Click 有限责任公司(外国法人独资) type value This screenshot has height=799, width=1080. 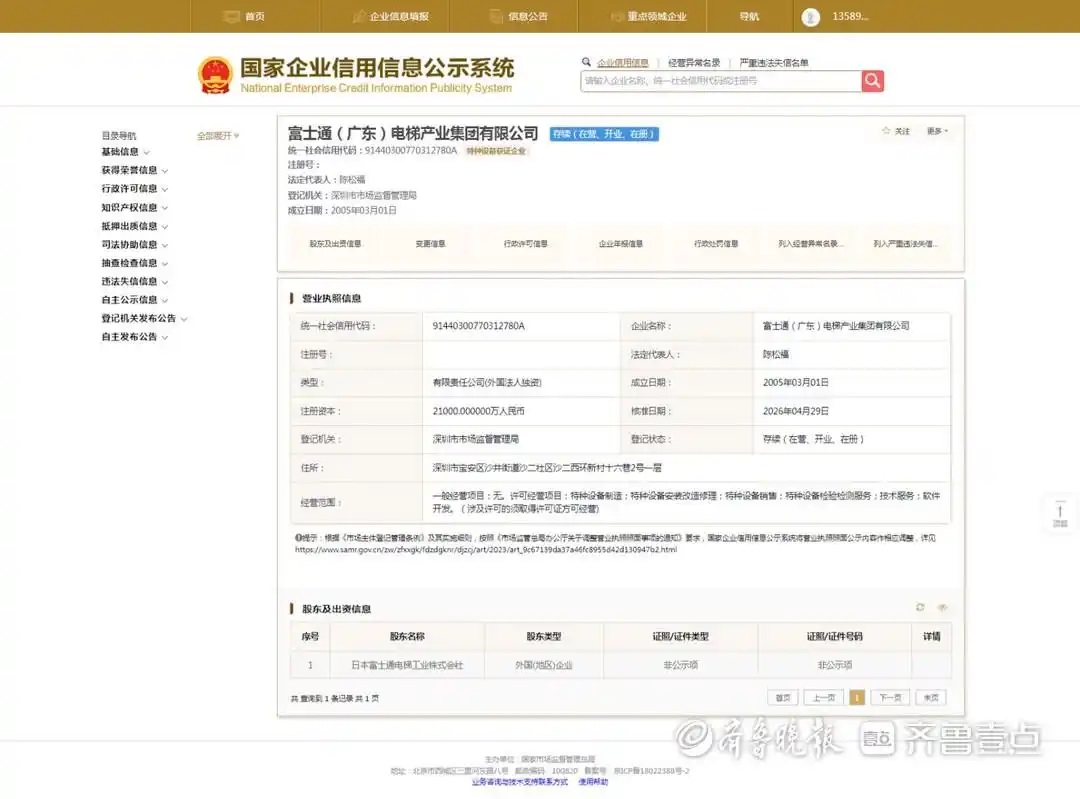[487, 383]
